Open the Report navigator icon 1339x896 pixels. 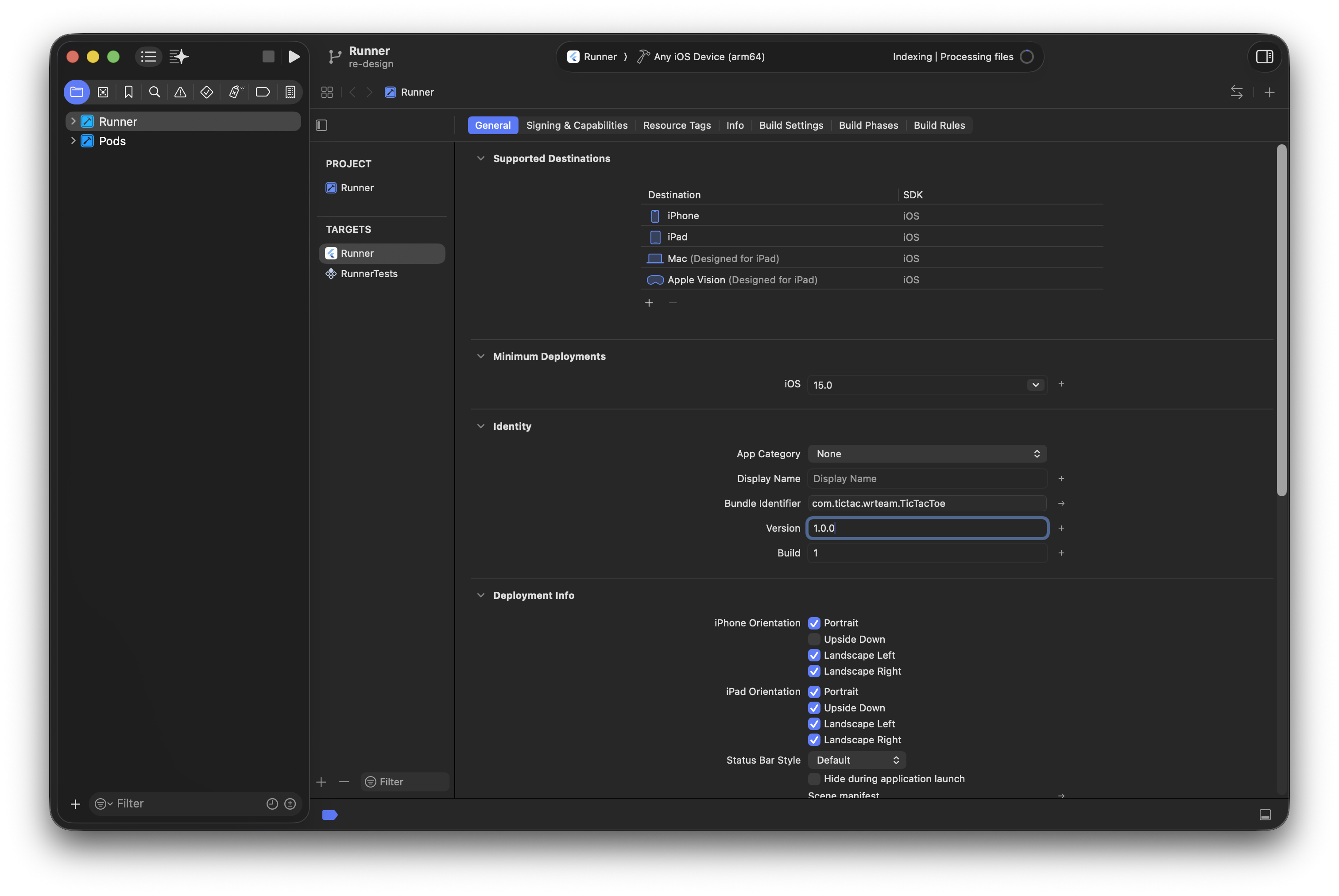[x=290, y=92]
